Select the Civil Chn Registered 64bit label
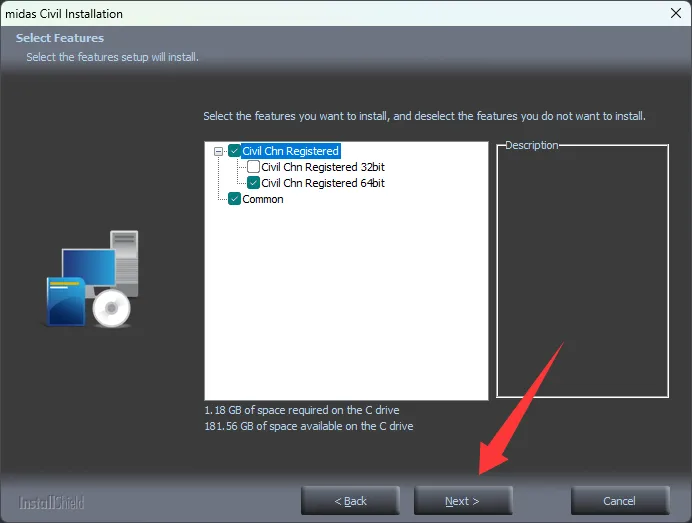This screenshot has width=692, height=523. 323,183
